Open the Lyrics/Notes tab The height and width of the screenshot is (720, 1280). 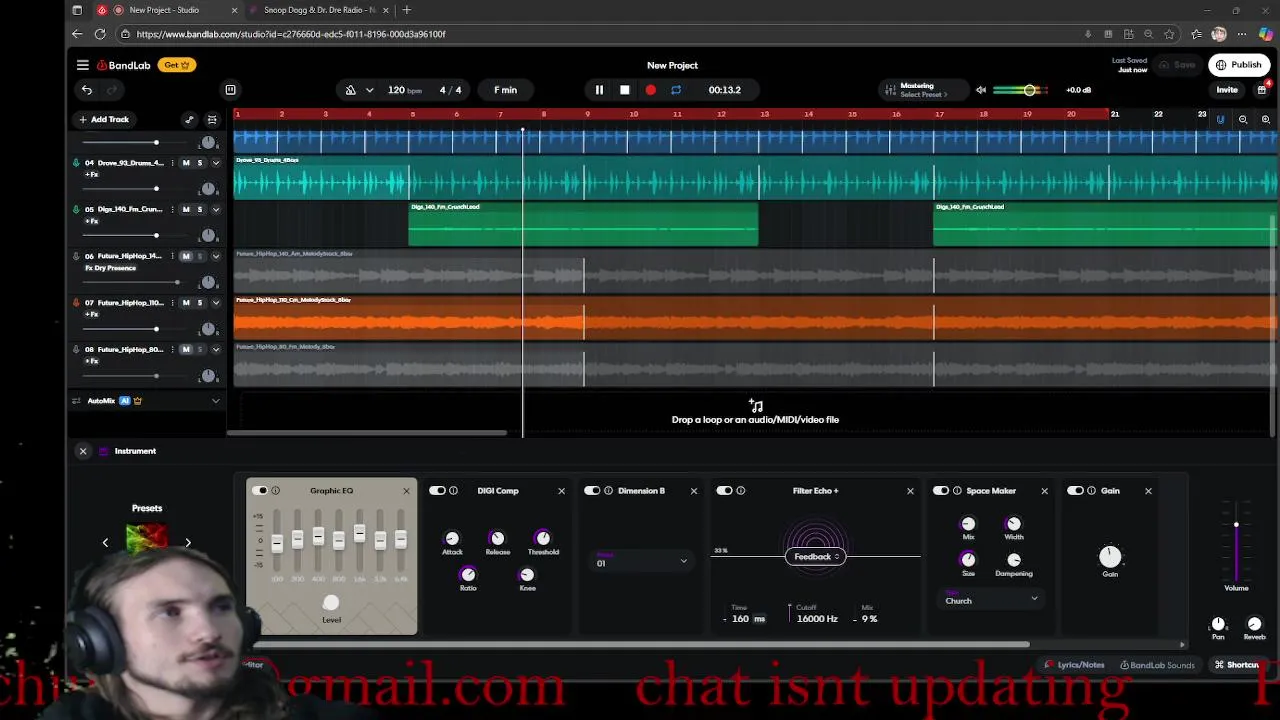(x=1074, y=665)
